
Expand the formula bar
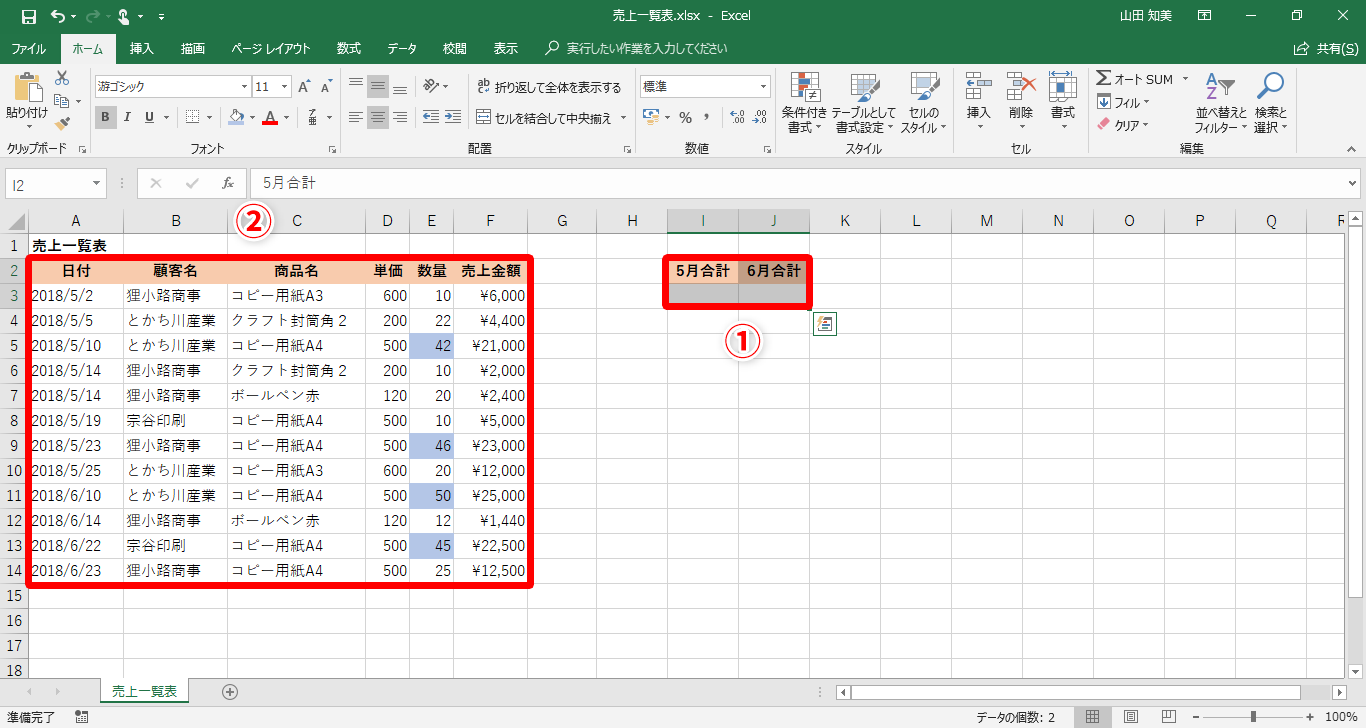point(1353,183)
